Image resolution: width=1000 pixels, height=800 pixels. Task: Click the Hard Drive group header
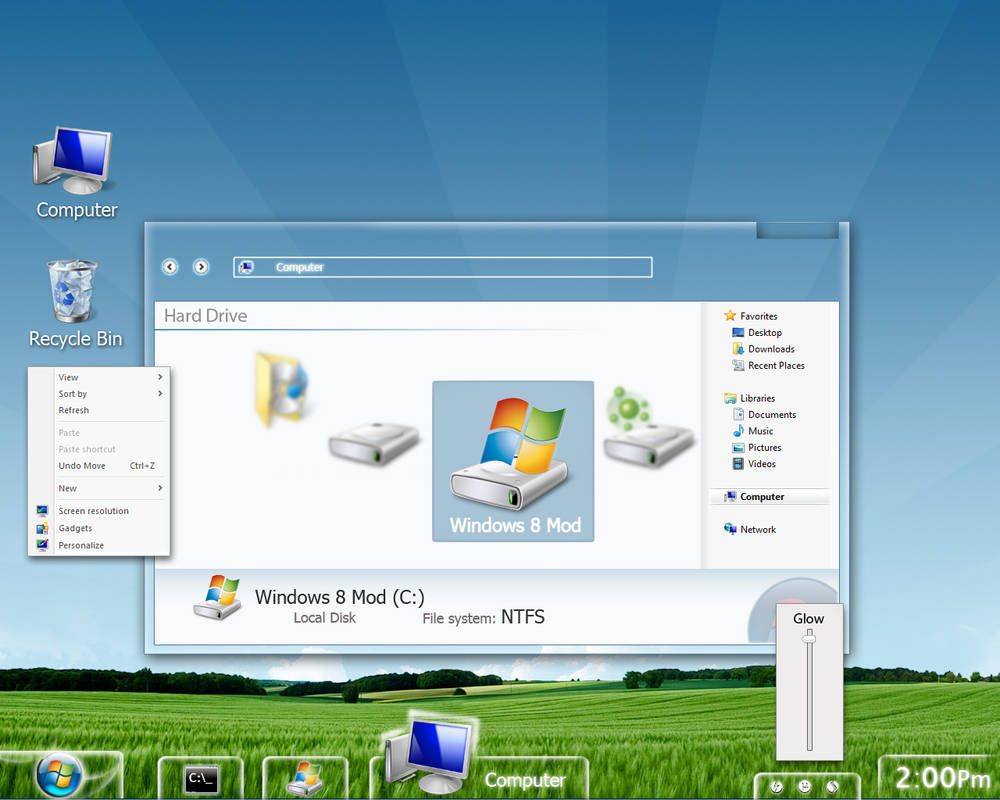point(205,316)
